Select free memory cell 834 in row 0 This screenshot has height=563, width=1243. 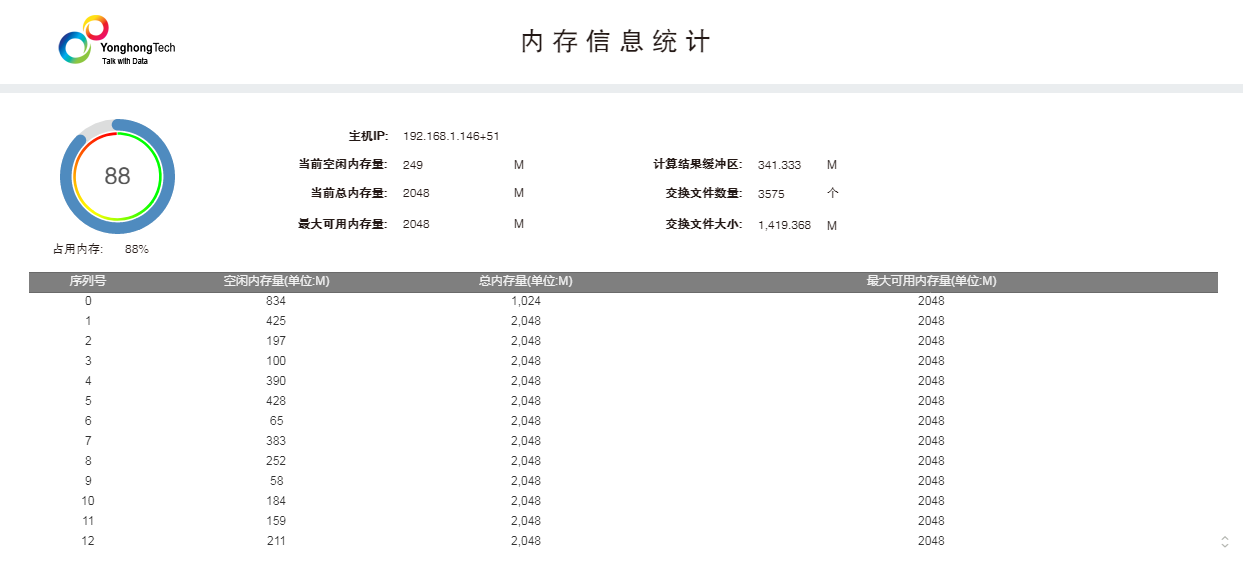point(276,301)
